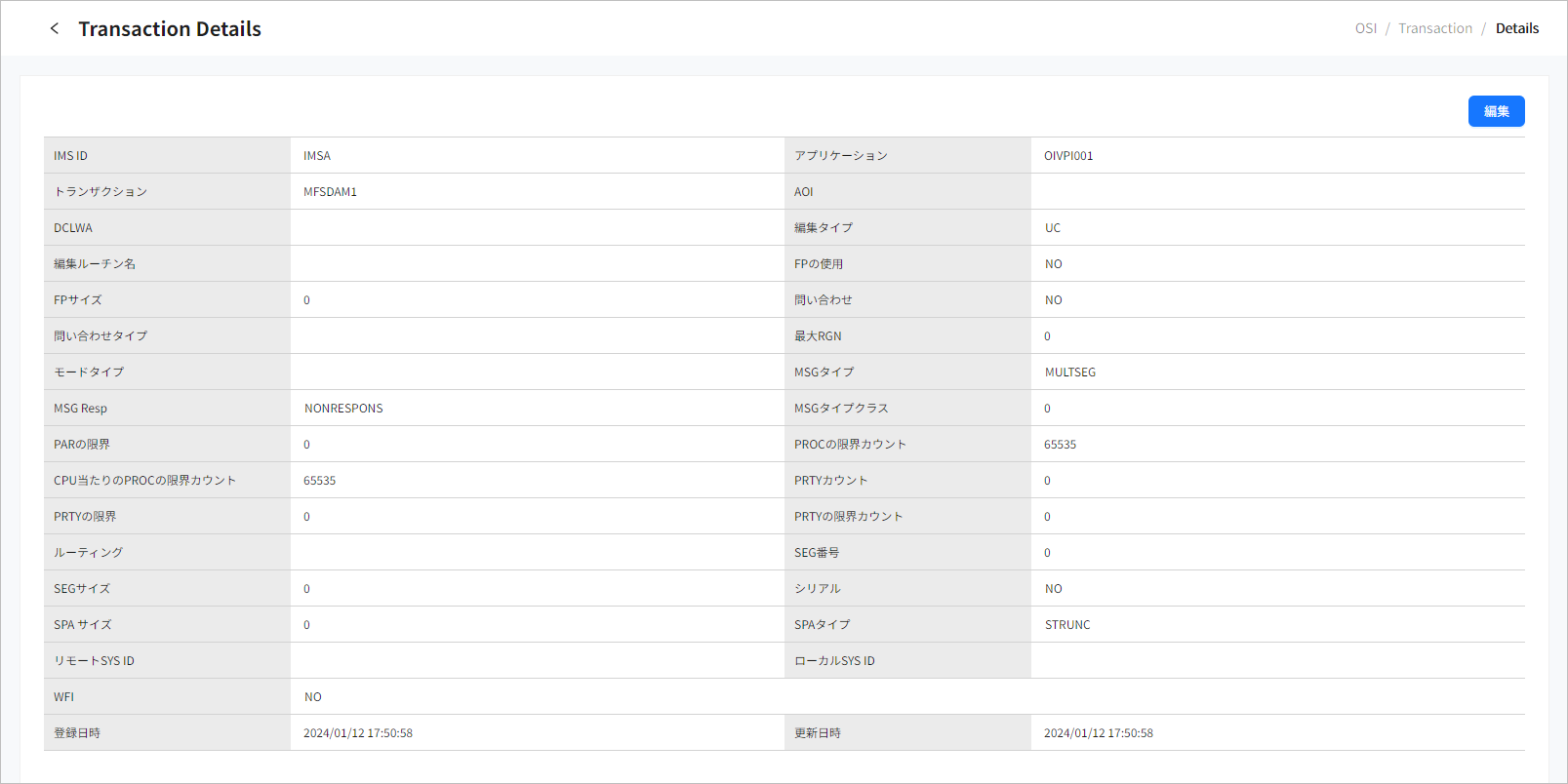Click the Details breadcrumb item
The height and width of the screenshot is (784, 1568).
pos(1516,28)
